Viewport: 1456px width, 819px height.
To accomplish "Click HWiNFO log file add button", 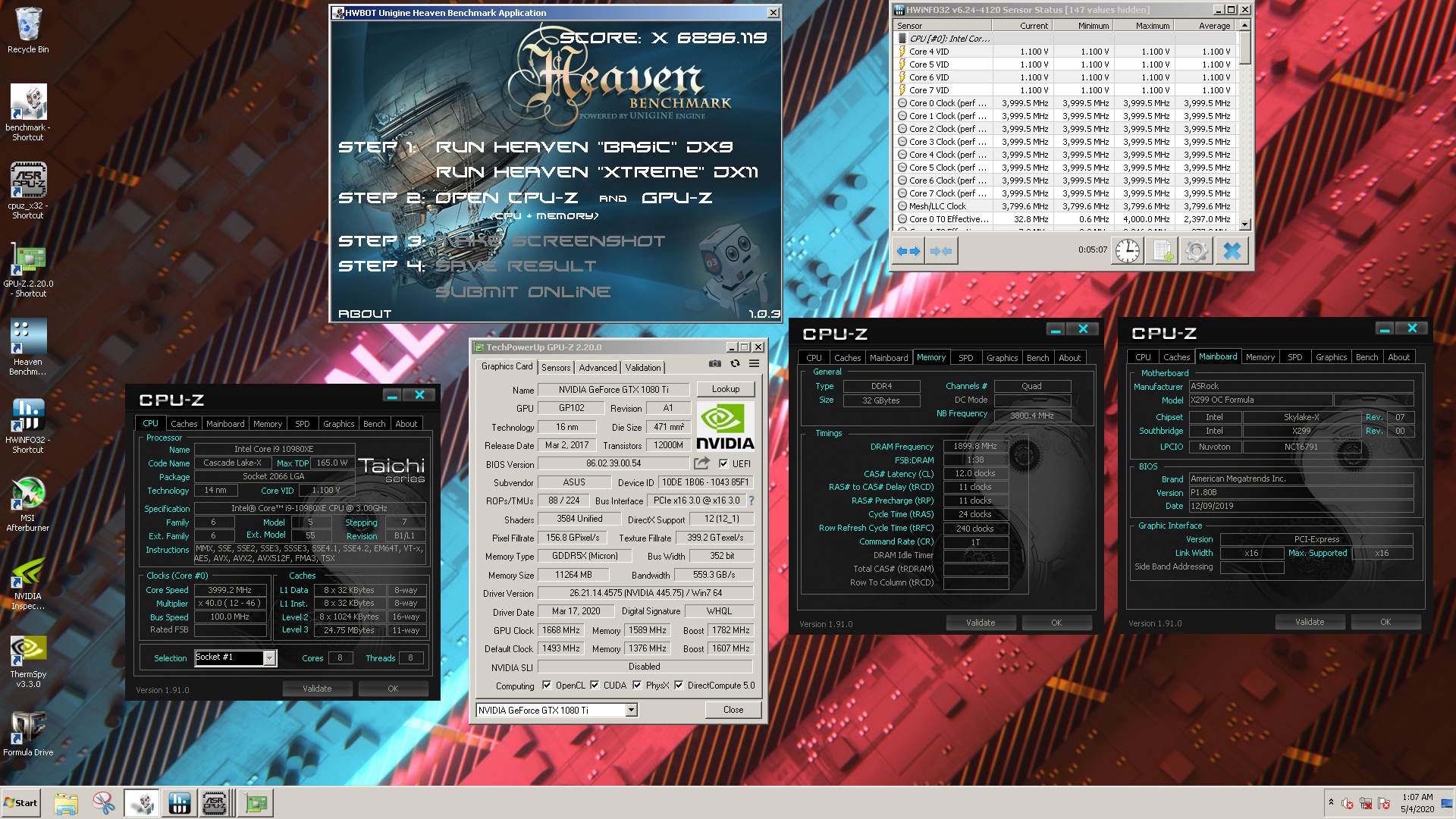I will pyautogui.click(x=1163, y=250).
